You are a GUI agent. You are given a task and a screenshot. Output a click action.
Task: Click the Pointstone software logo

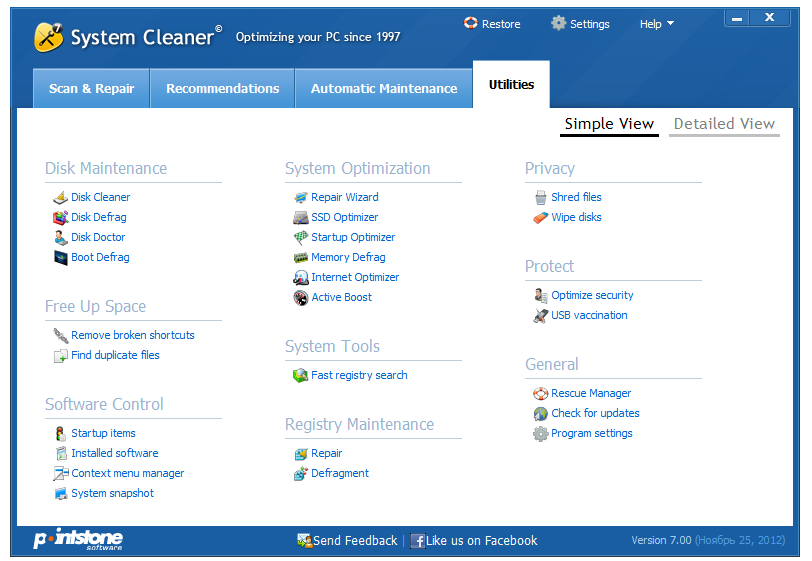point(78,539)
